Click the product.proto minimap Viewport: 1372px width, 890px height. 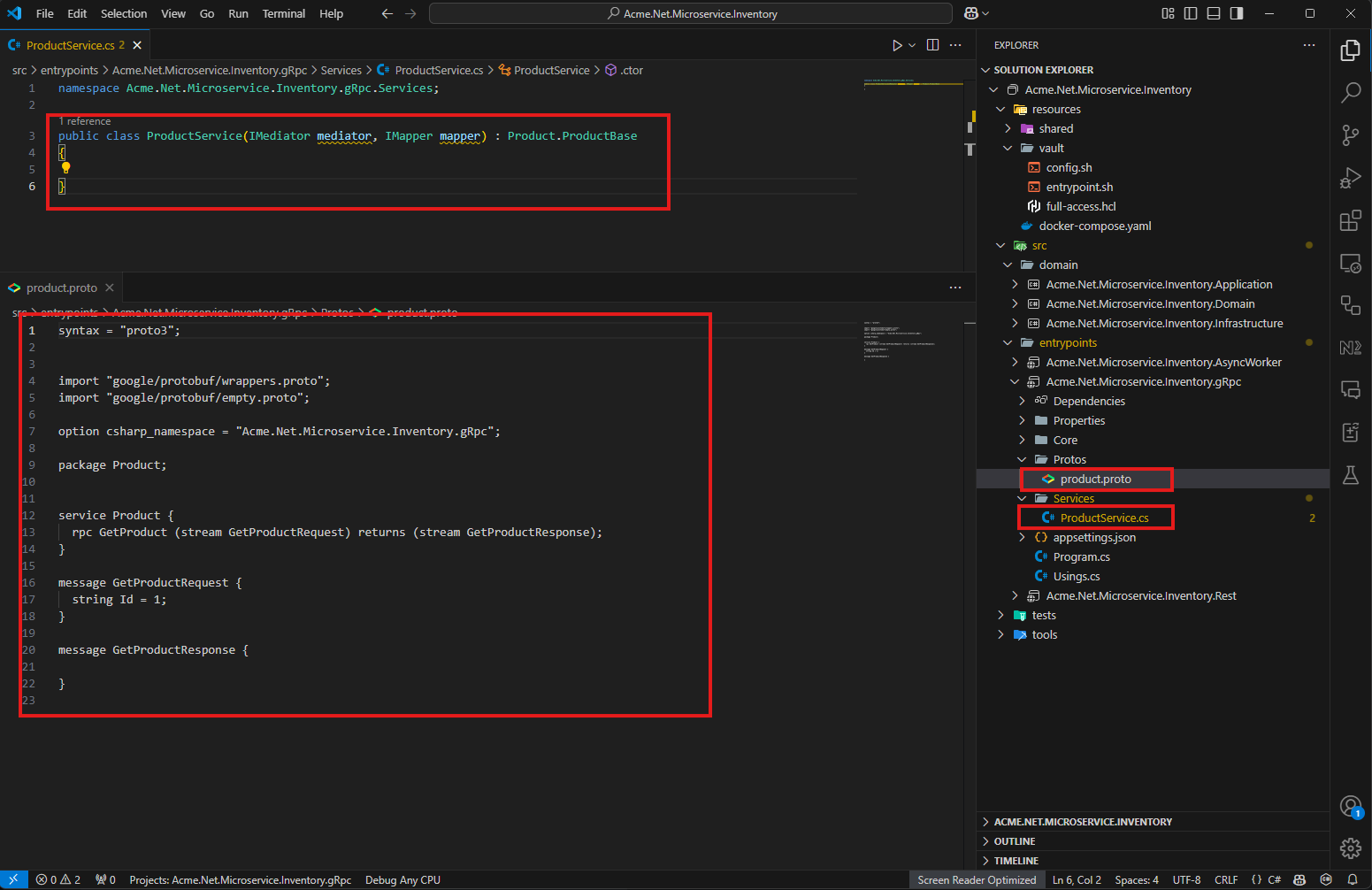coord(912,341)
